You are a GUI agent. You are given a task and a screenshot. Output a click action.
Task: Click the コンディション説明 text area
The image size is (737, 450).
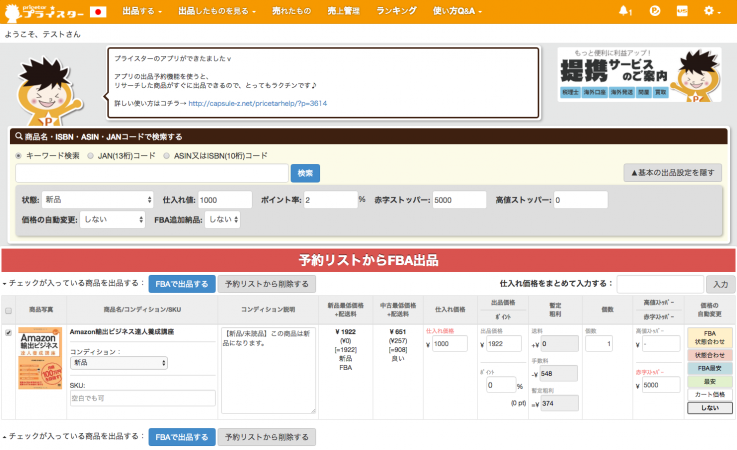point(268,371)
